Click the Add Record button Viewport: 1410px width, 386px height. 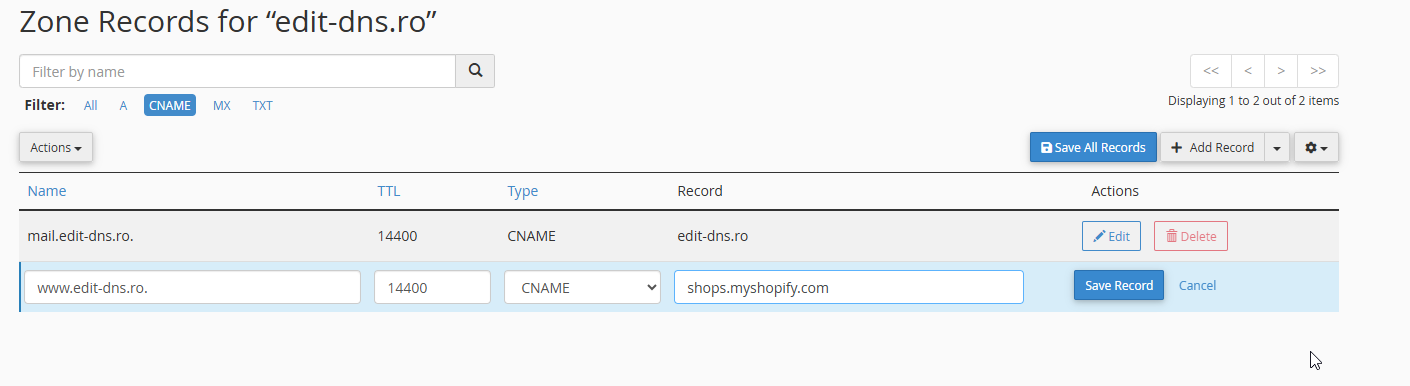coord(1212,147)
